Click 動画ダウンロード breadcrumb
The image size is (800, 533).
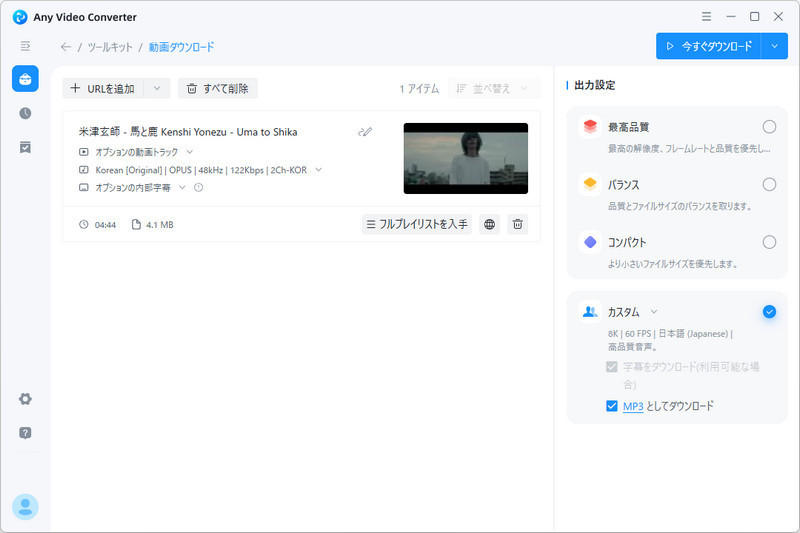tap(182, 47)
